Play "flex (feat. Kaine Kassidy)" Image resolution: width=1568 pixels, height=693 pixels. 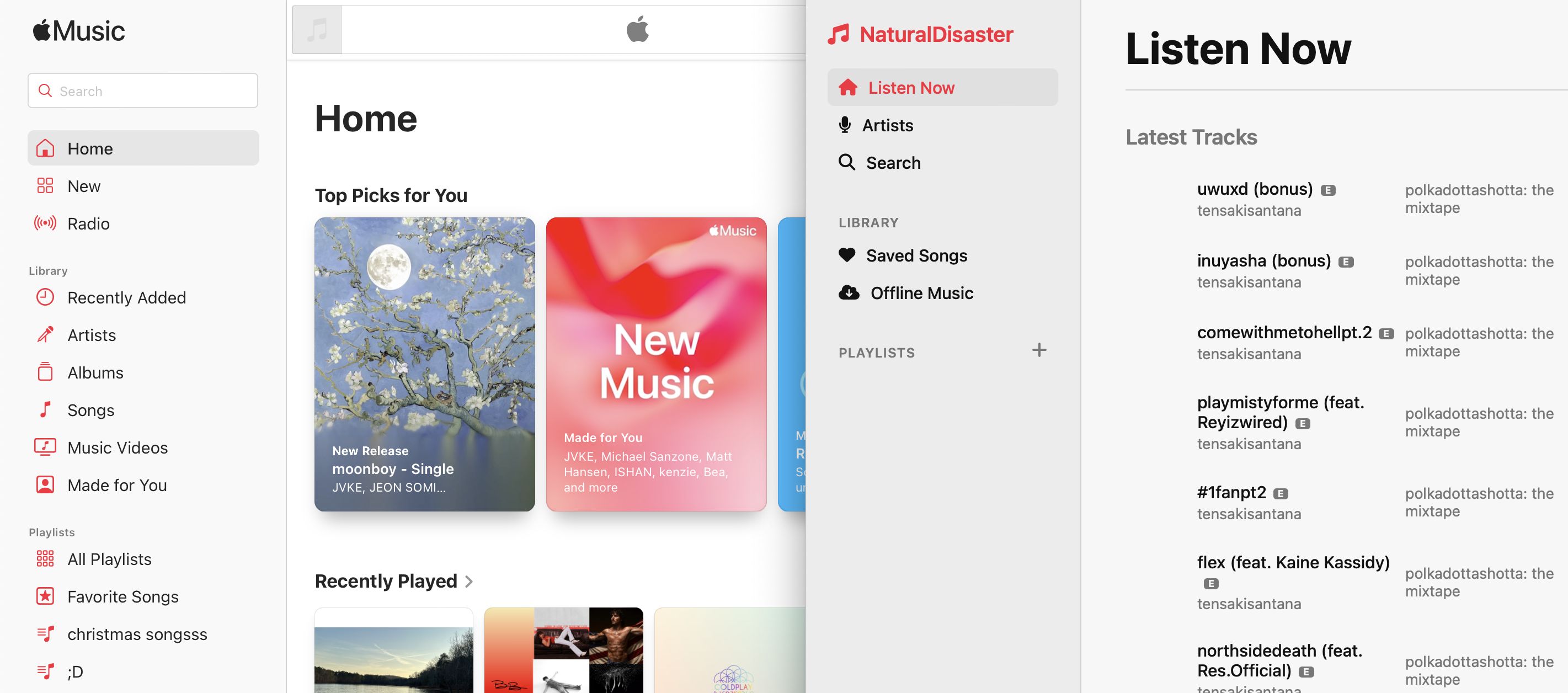click(x=1293, y=562)
